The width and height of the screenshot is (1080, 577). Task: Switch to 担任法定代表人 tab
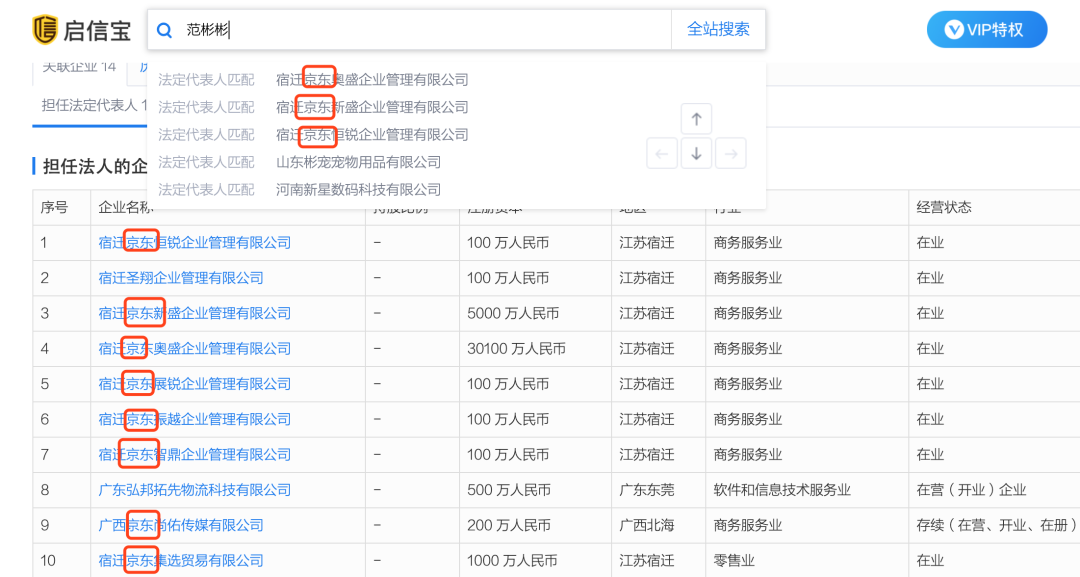pyautogui.click(x=92, y=105)
